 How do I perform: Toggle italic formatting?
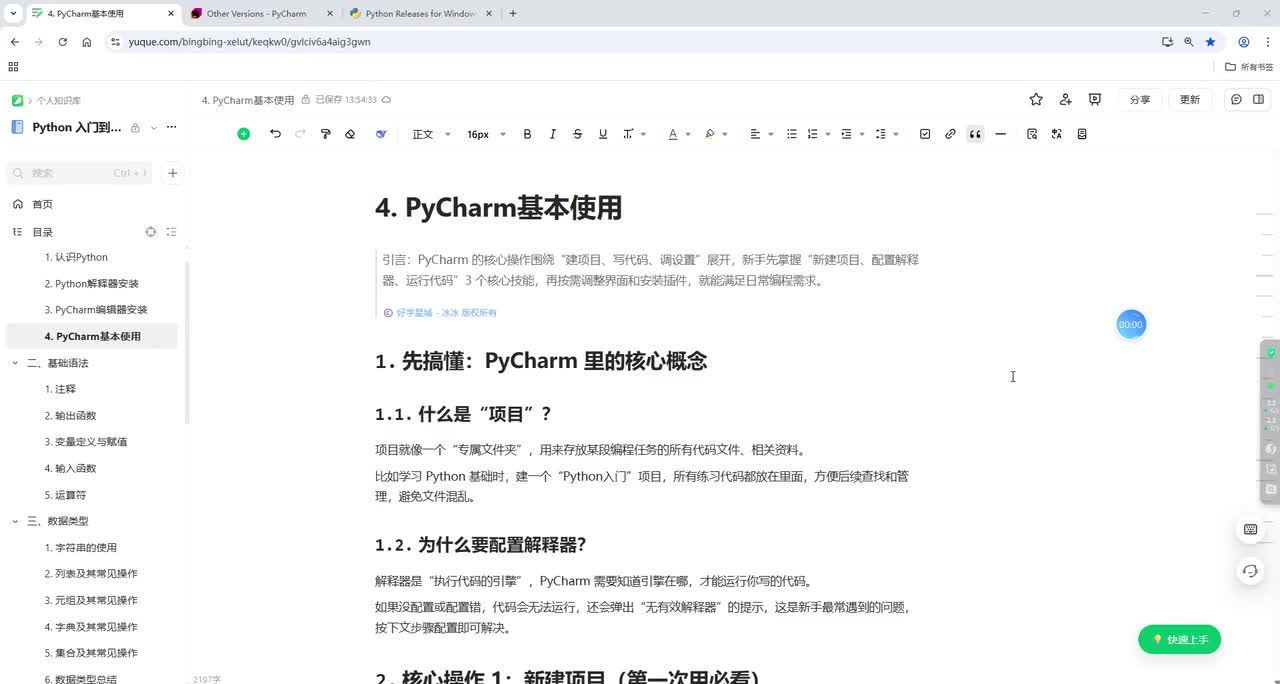[x=552, y=134]
